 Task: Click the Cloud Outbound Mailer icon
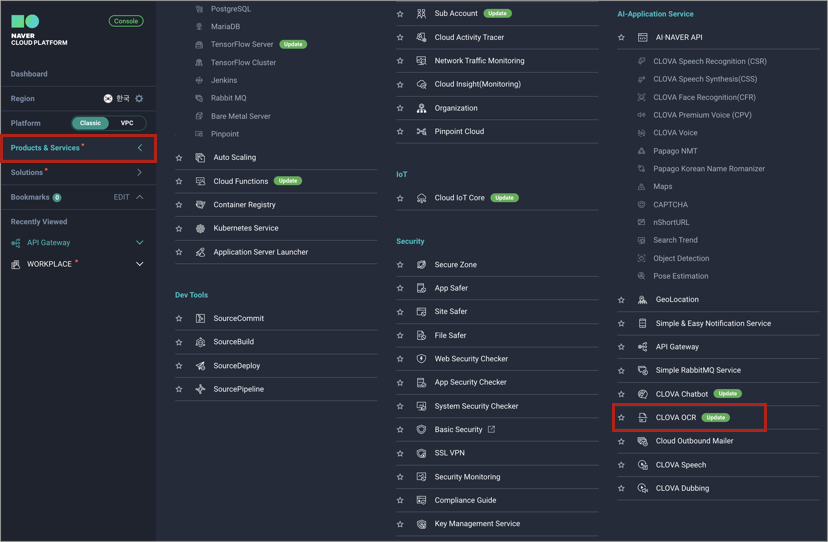click(642, 441)
